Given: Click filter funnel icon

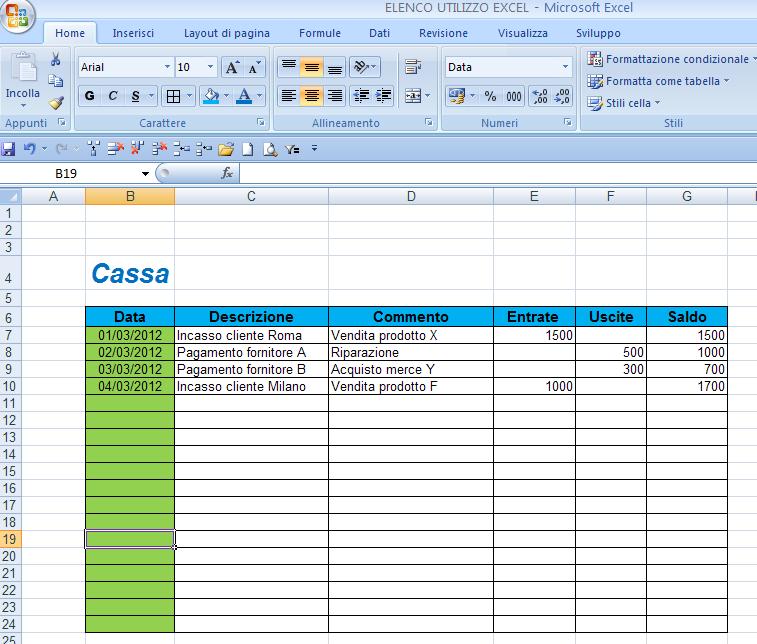Looking at the screenshot, I should 292,149.
